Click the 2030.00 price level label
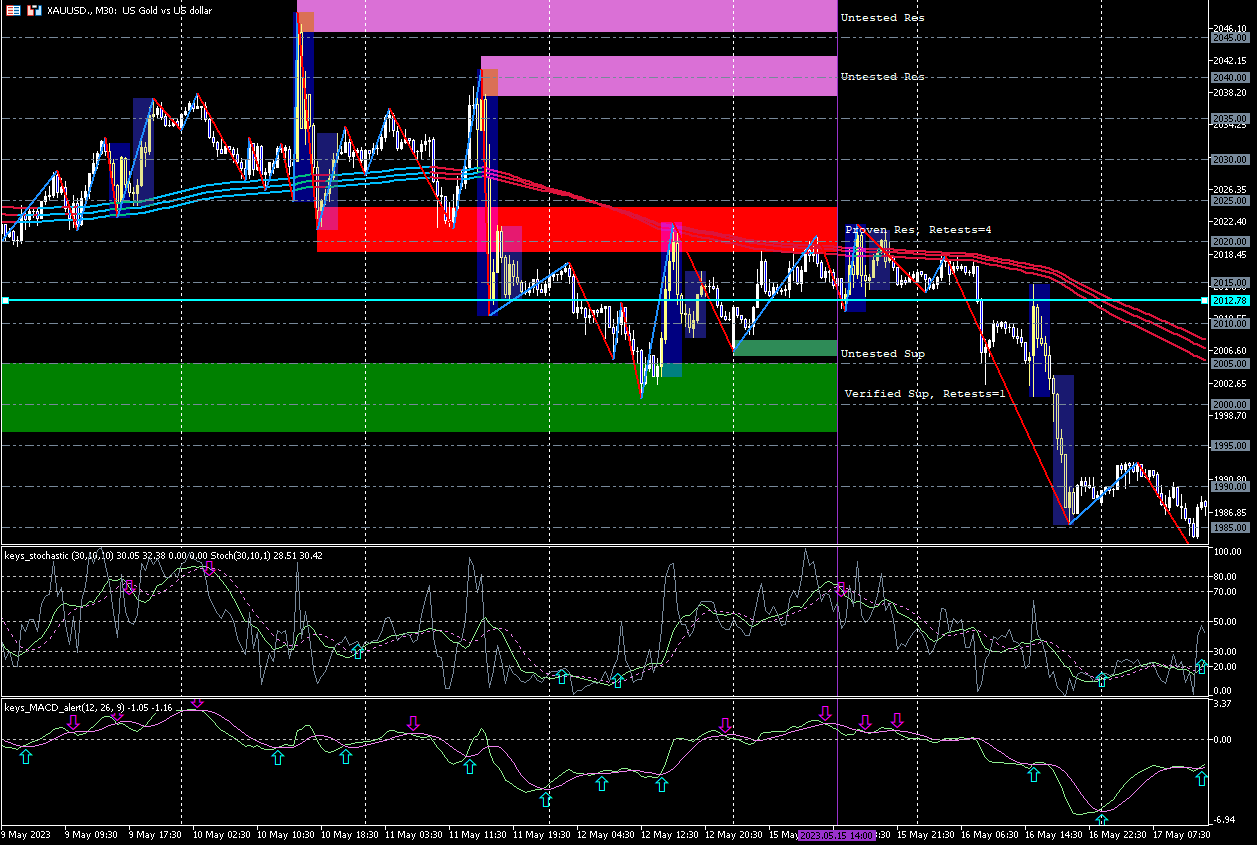 tap(1229, 159)
